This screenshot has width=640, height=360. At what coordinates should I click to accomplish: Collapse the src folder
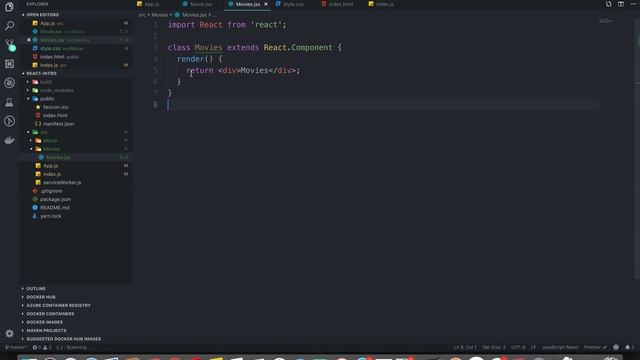pos(43,132)
